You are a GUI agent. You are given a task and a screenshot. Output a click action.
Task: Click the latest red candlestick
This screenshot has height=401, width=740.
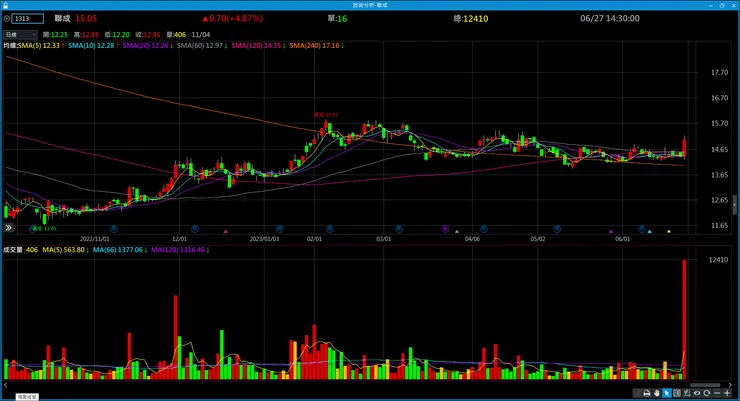[684, 147]
